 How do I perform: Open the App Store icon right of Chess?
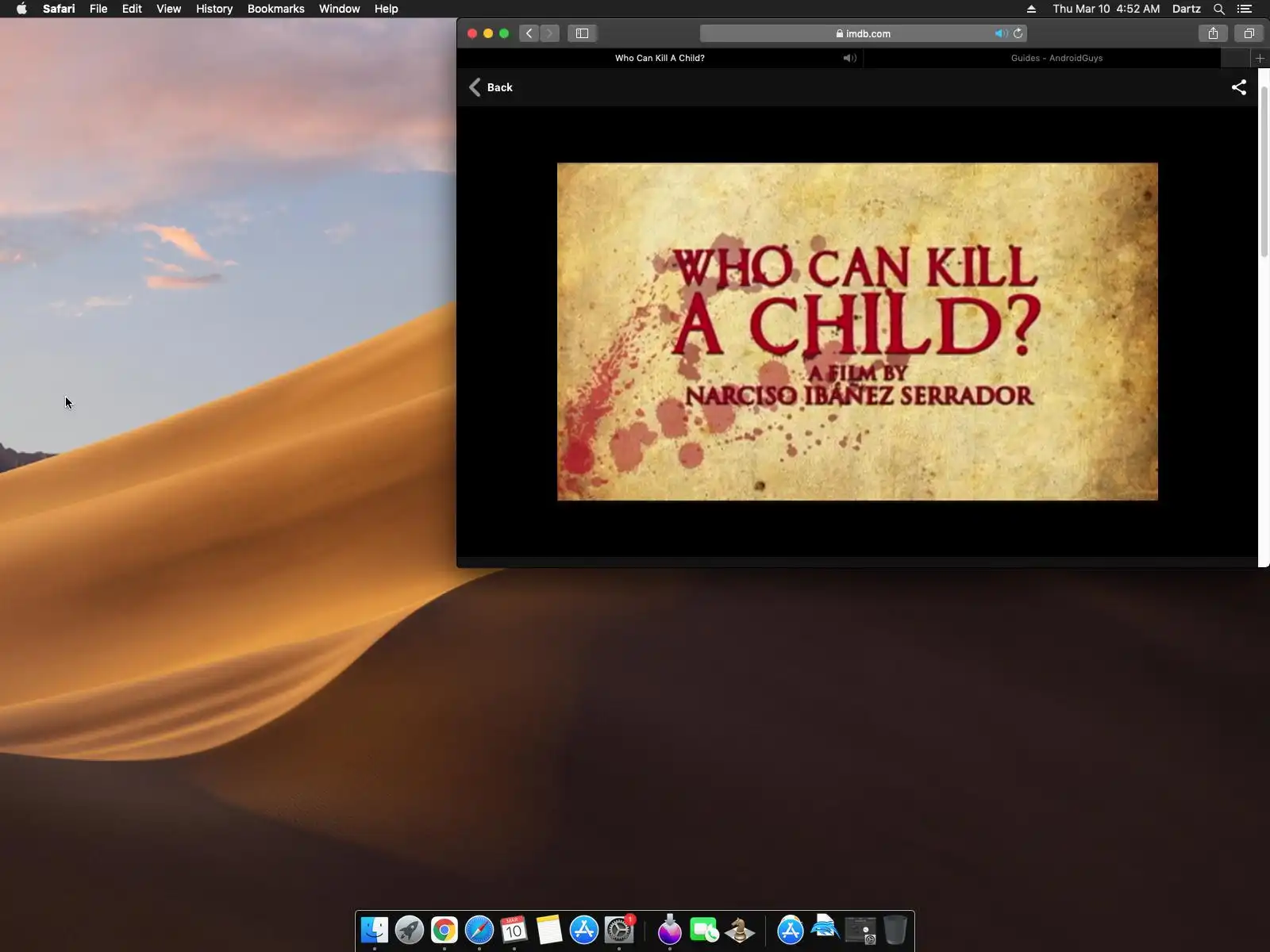coord(791,930)
